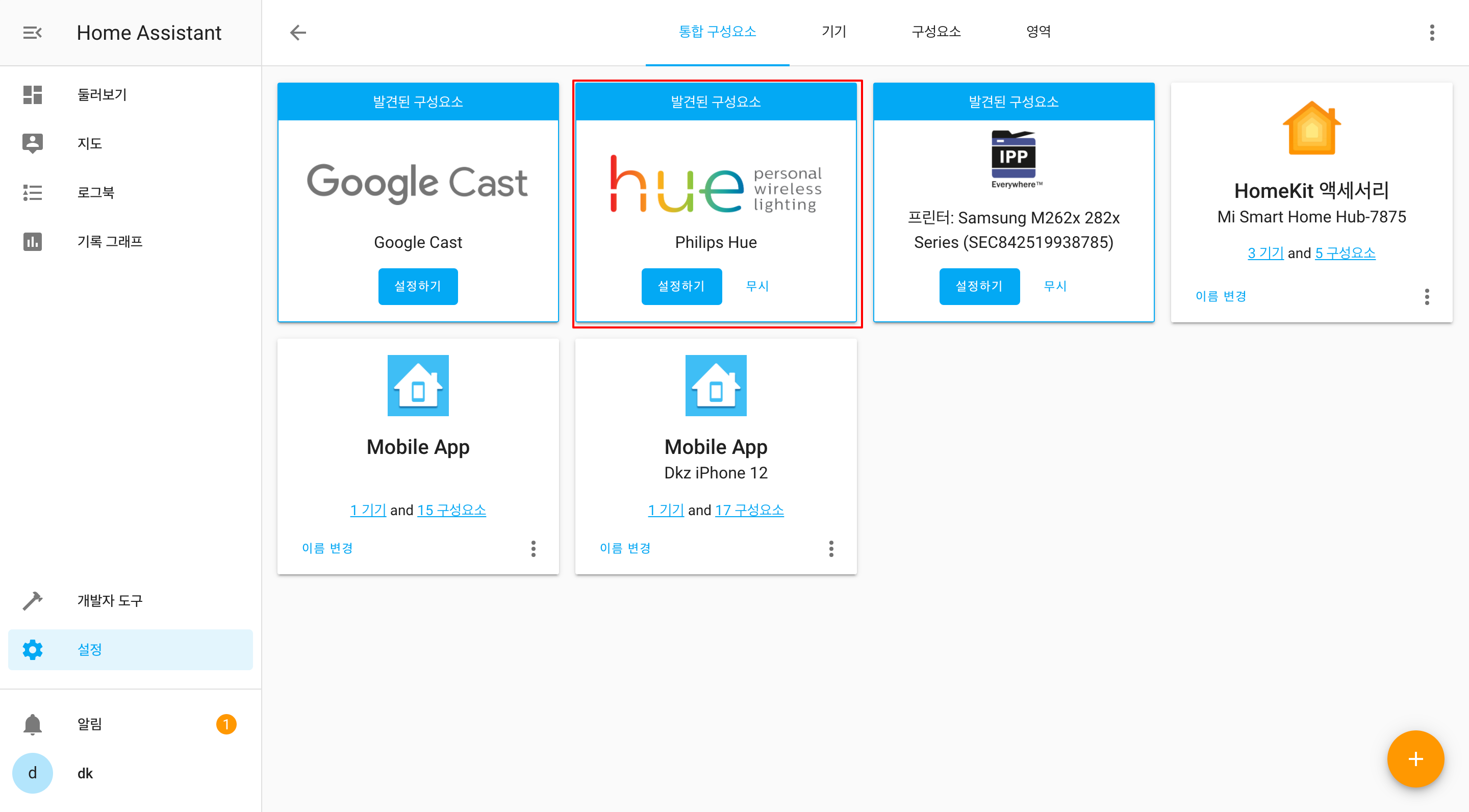Open Dkz iPhone 12 card three-dot menu
This screenshot has width=1469, height=812.
(x=831, y=548)
